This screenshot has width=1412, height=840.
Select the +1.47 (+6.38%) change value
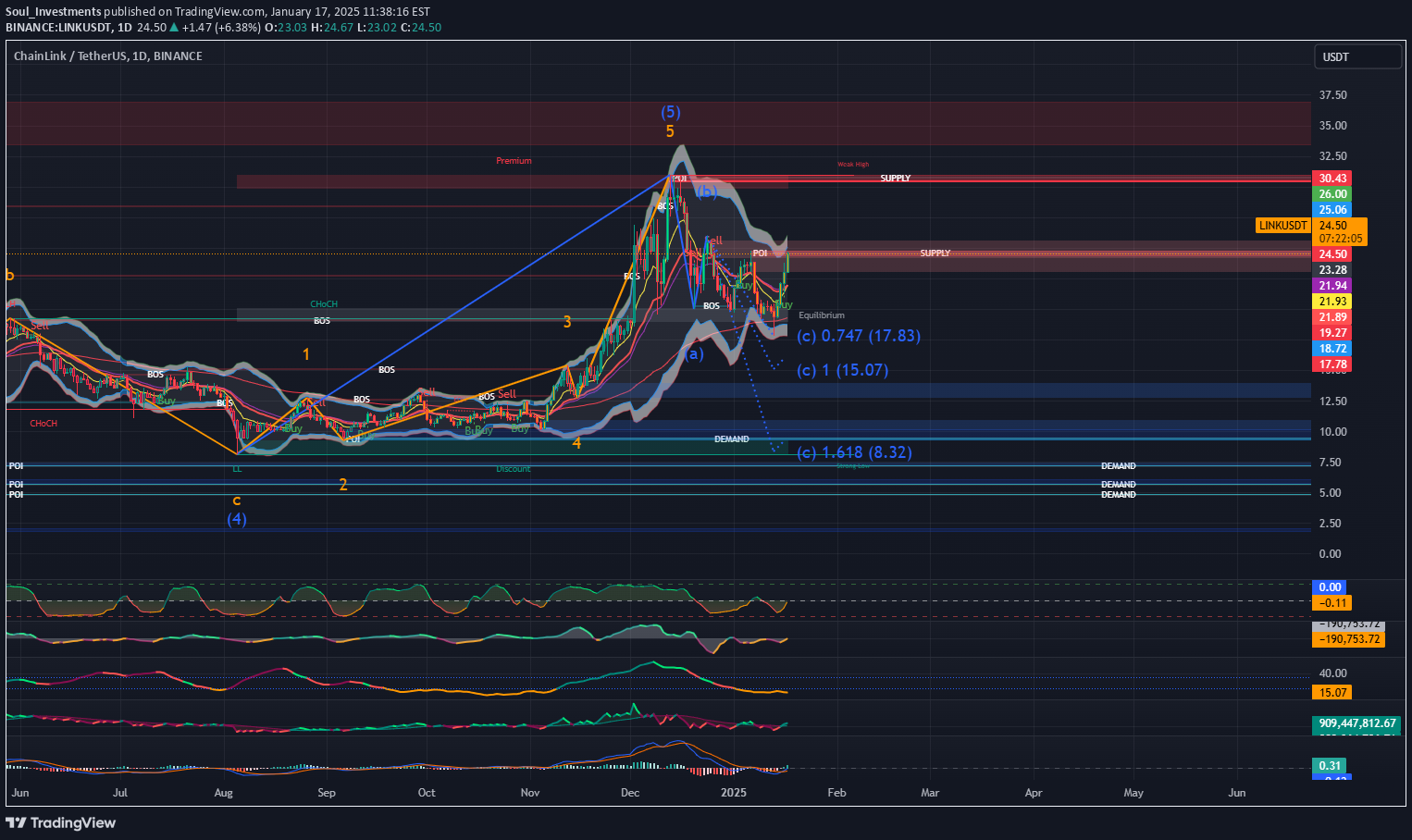[x=222, y=28]
